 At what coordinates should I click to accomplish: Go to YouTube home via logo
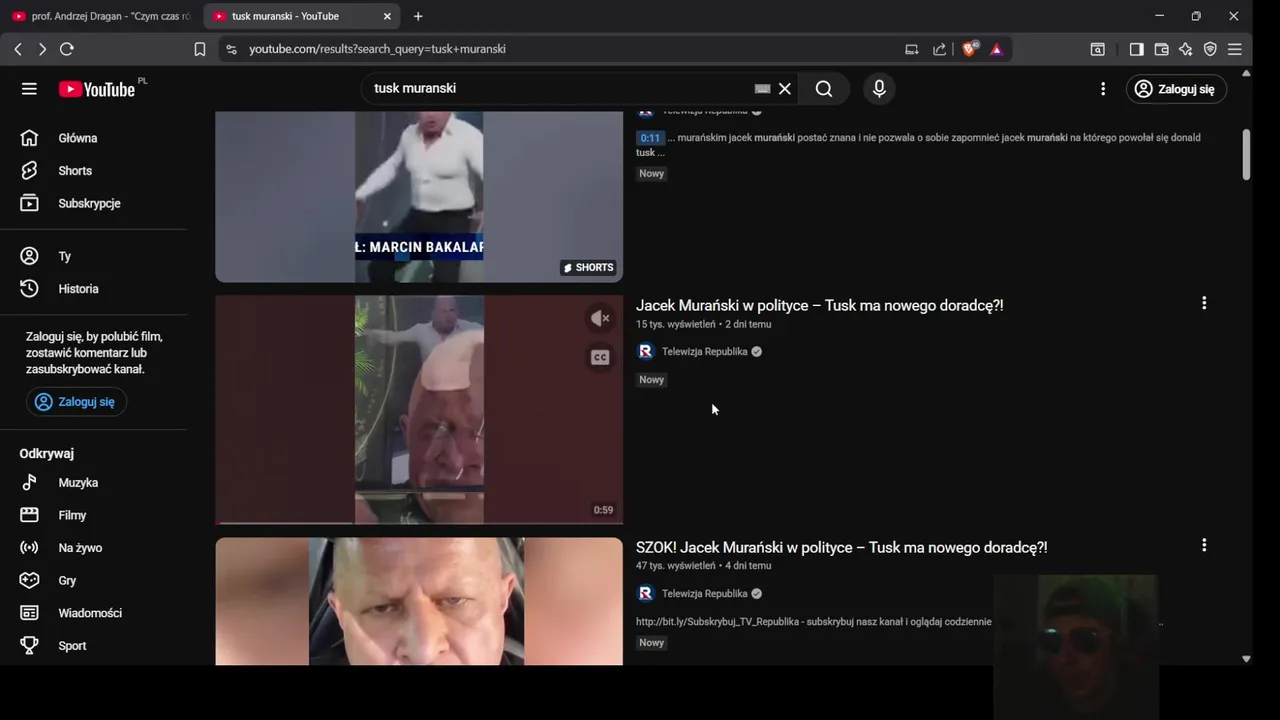pyautogui.click(x=97, y=89)
